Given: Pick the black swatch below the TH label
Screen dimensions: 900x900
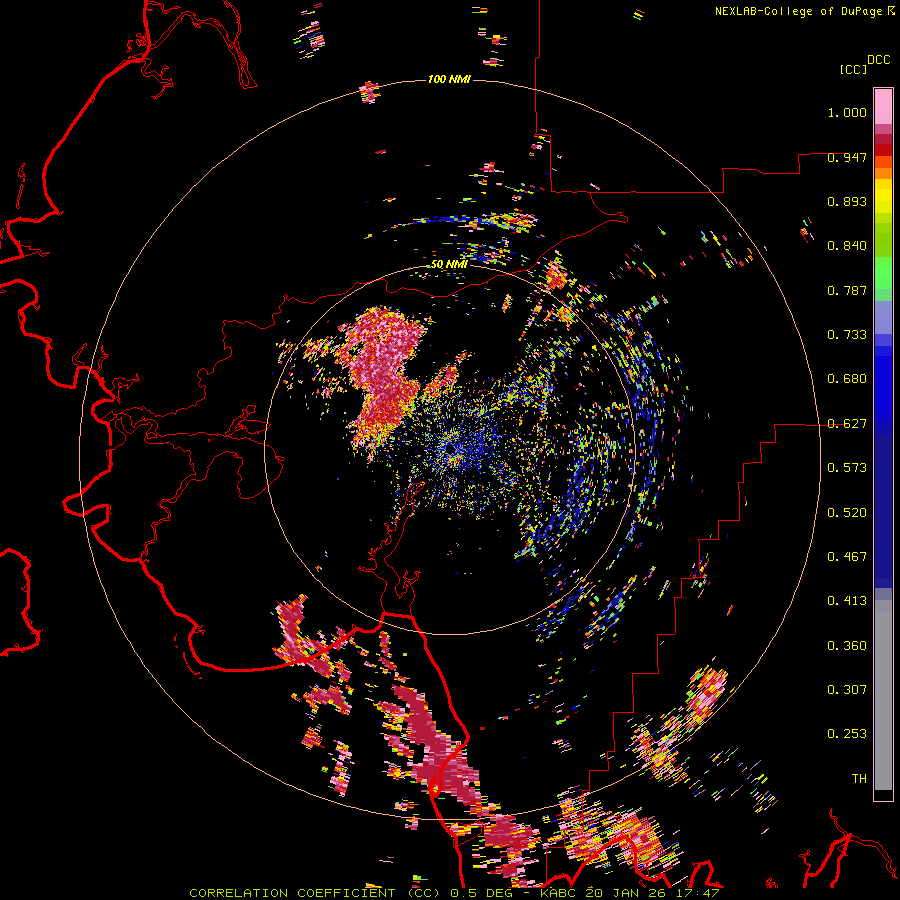Looking at the screenshot, I should tap(883, 794).
